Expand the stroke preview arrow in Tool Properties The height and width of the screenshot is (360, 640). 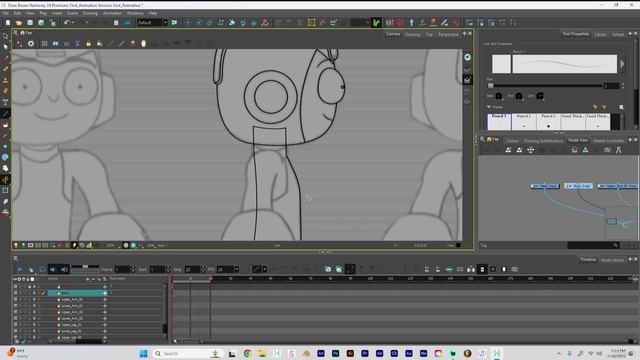622,64
